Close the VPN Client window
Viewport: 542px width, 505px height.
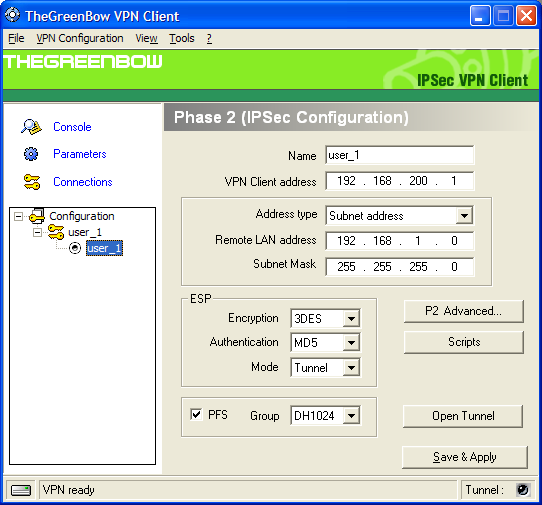pos(526,16)
